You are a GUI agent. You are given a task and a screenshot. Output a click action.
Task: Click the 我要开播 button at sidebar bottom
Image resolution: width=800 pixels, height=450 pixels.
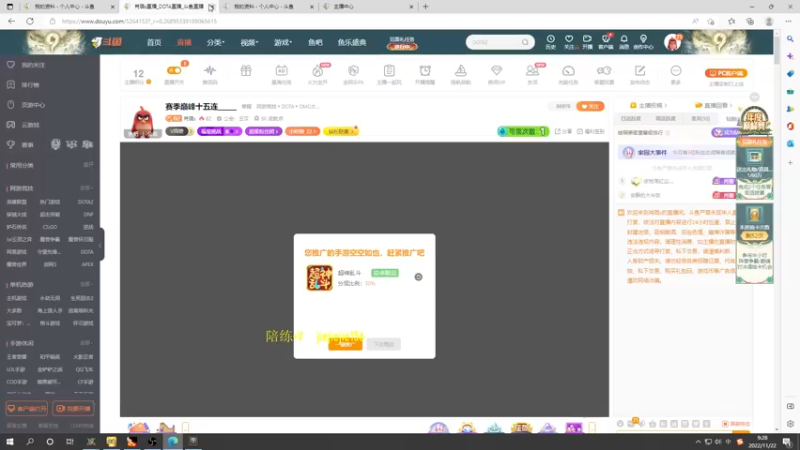click(73, 408)
